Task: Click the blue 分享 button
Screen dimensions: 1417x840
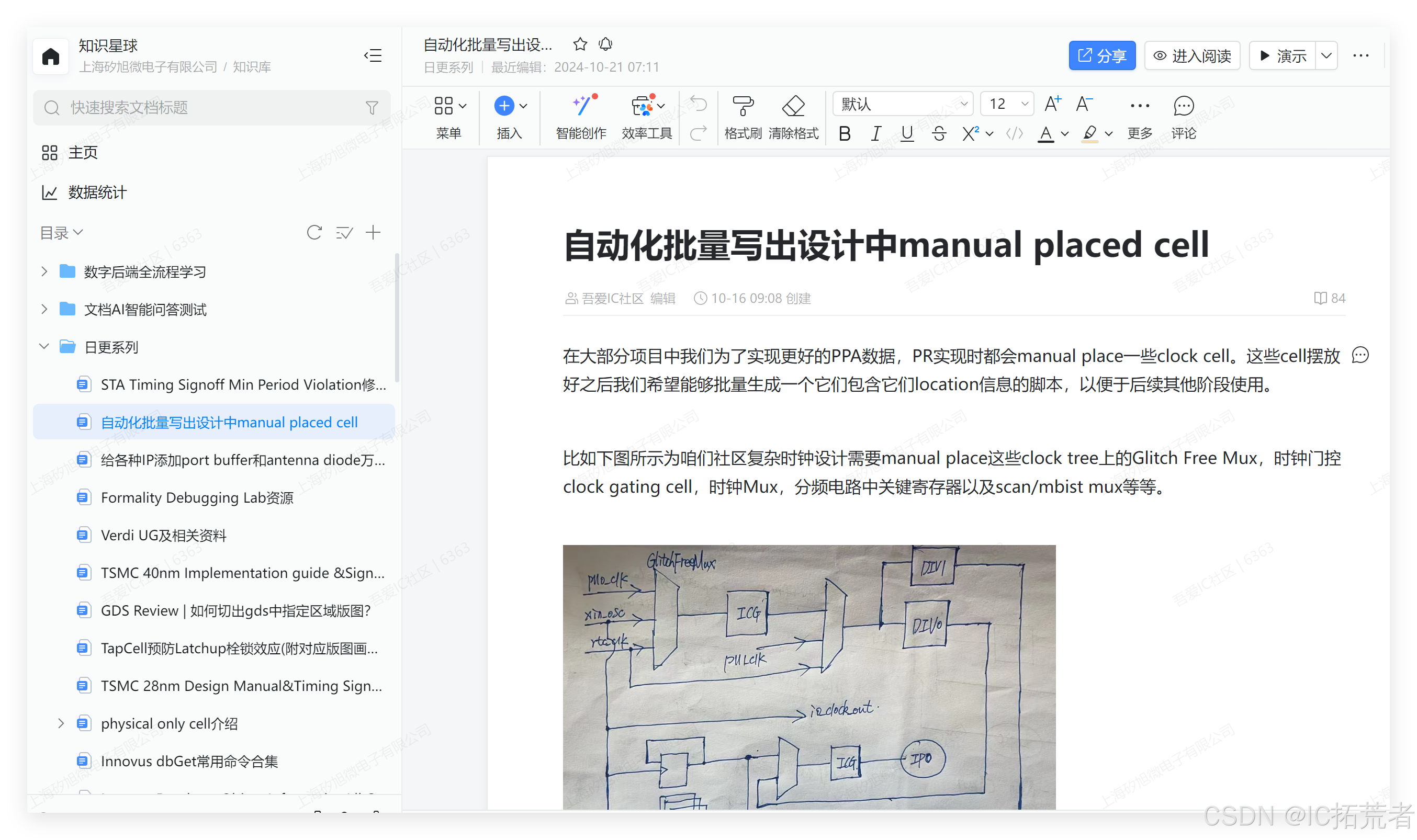Action: (x=1101, y=55)
